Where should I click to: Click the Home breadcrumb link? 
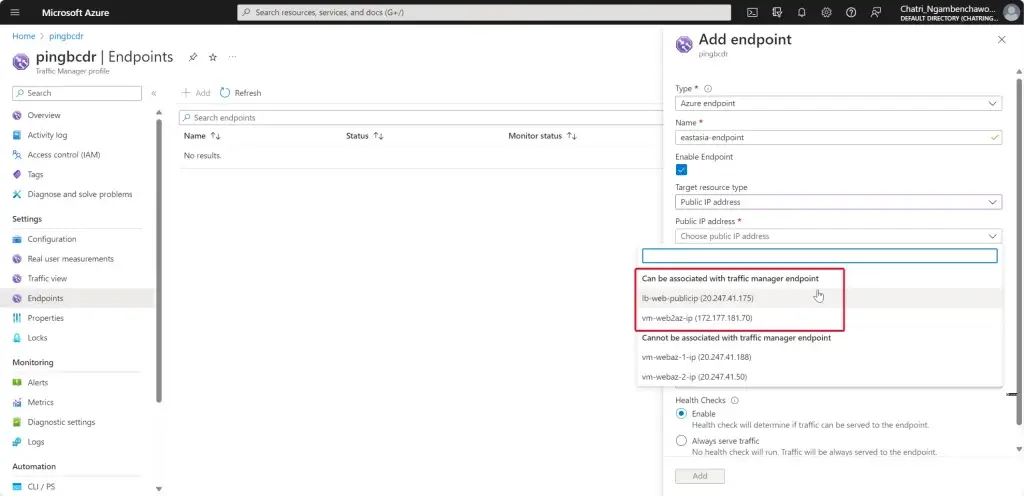[x=24, y=37]
